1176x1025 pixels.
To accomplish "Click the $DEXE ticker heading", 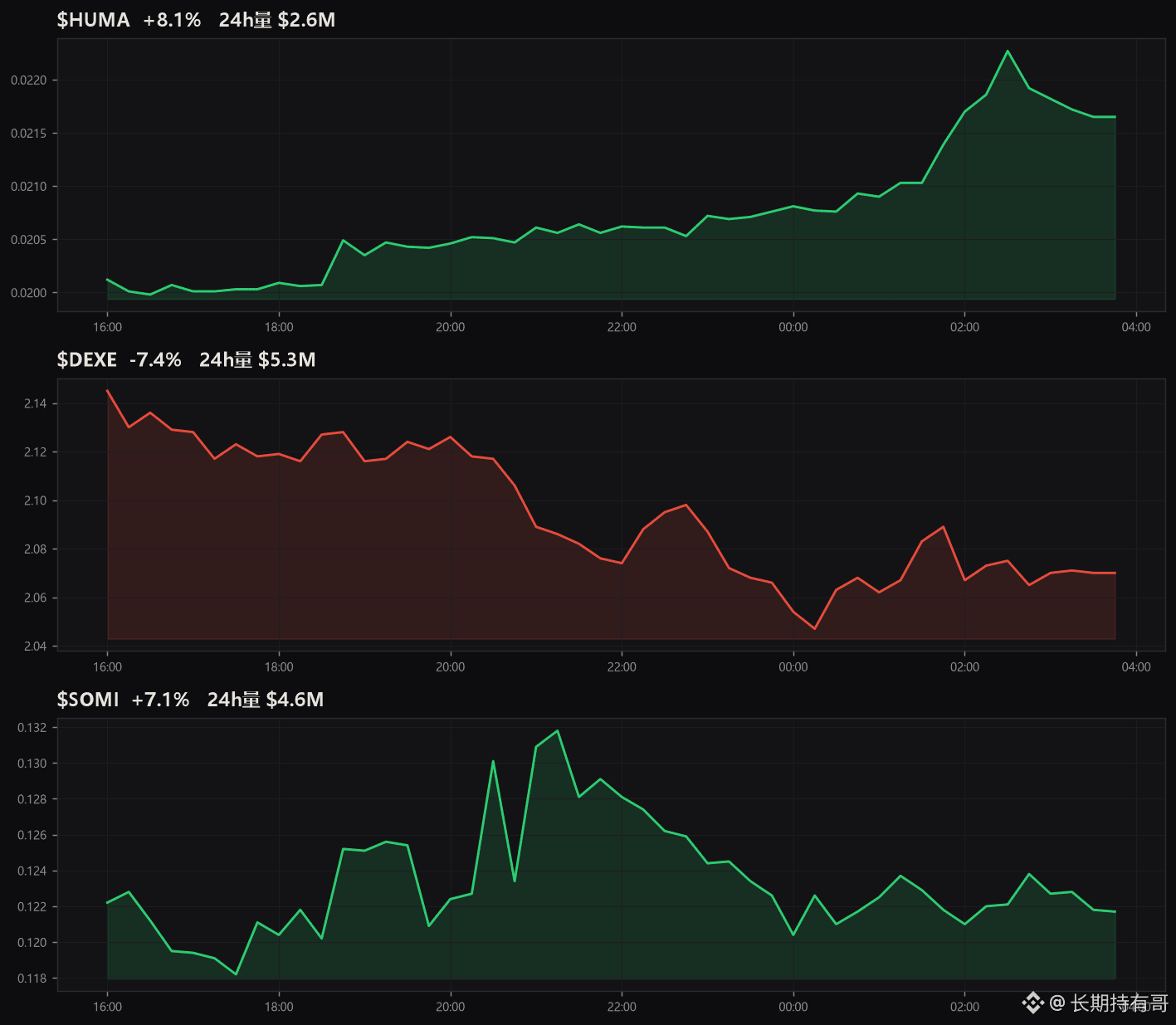I will coord(86,359).
